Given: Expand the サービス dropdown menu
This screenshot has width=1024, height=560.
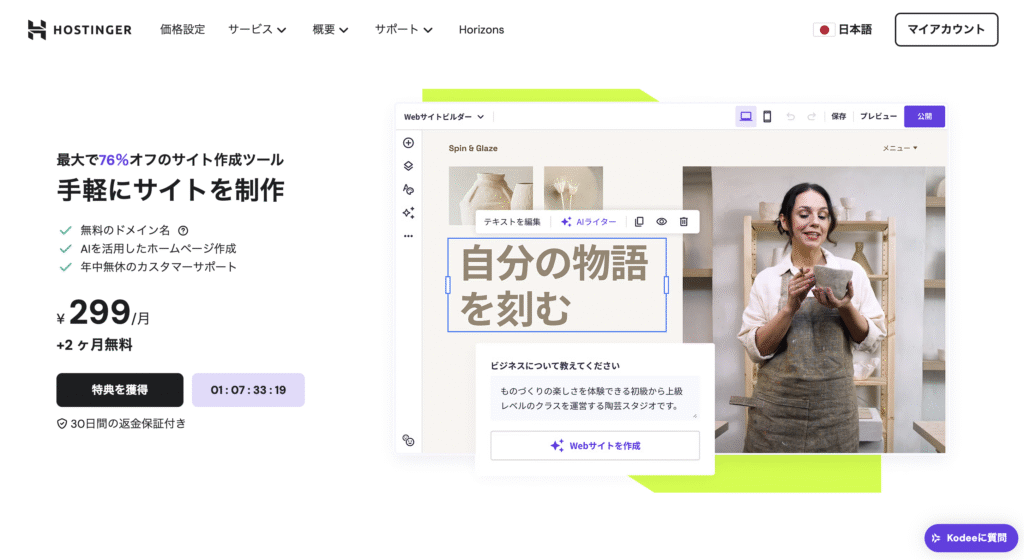Looking at the screenshot, I should [x=257, y=30].
